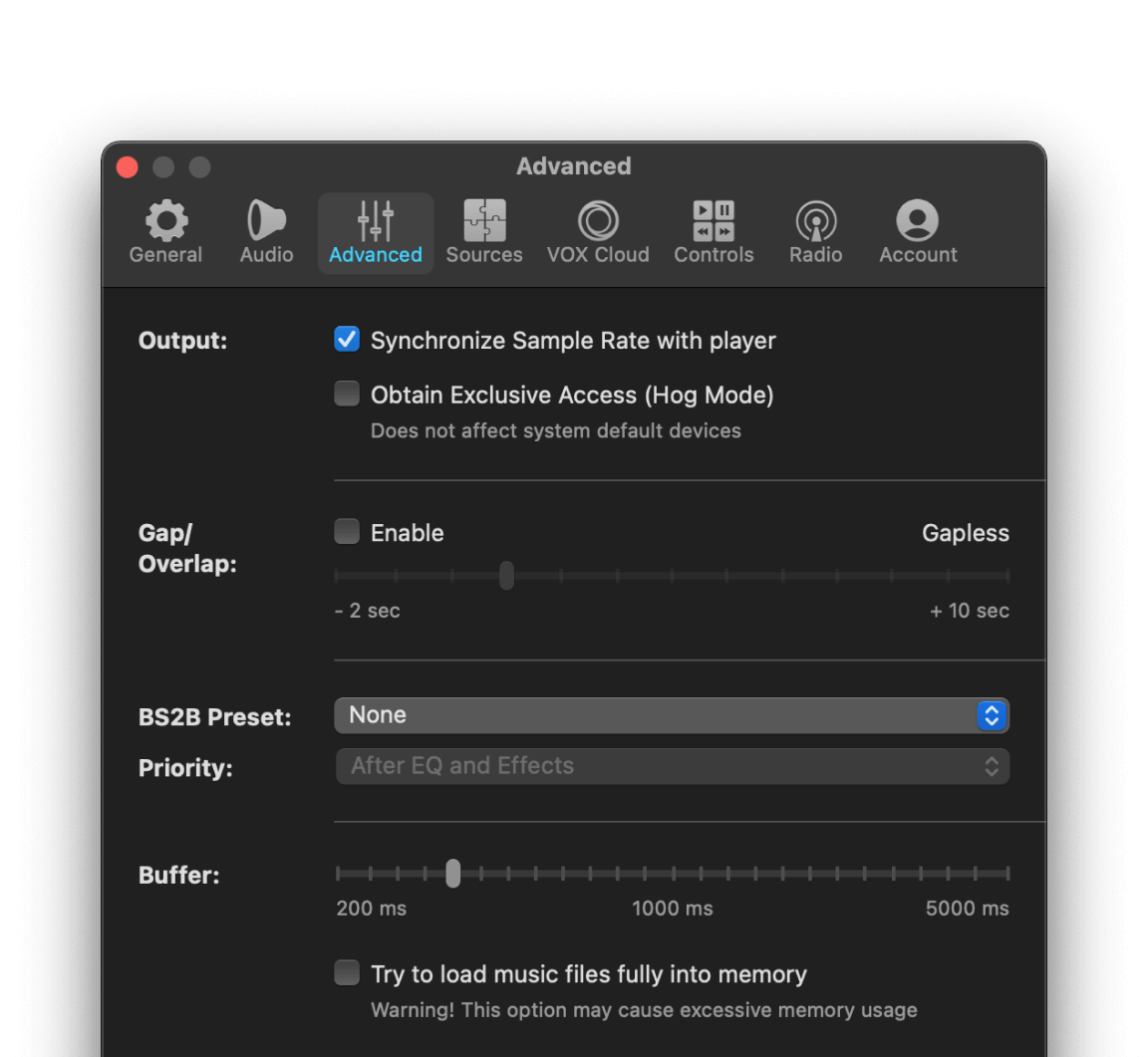Click the '- 2 sec' slider label
Viewport: 1148px width, 1057px height.
tap(367, 611)
